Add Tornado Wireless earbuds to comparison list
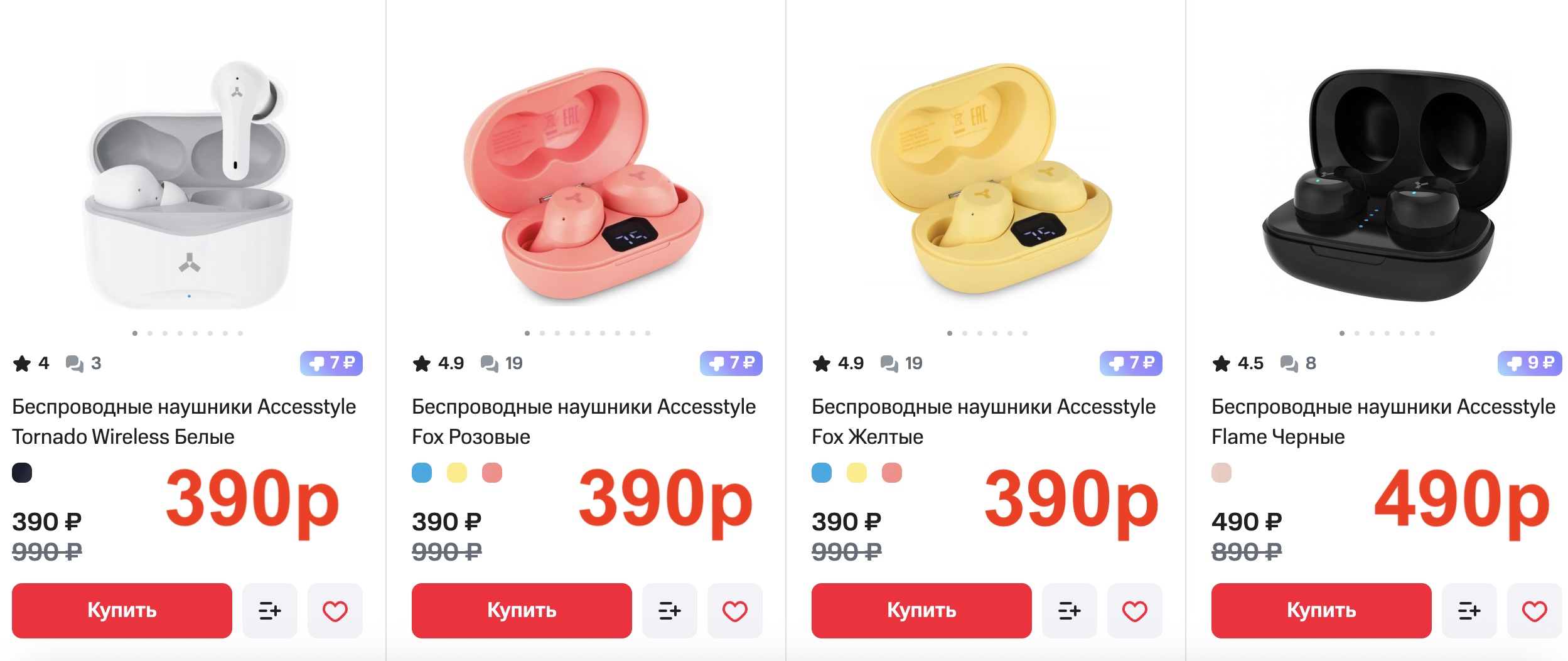This screenshot has height=661, width=1568. pos(269,610)
